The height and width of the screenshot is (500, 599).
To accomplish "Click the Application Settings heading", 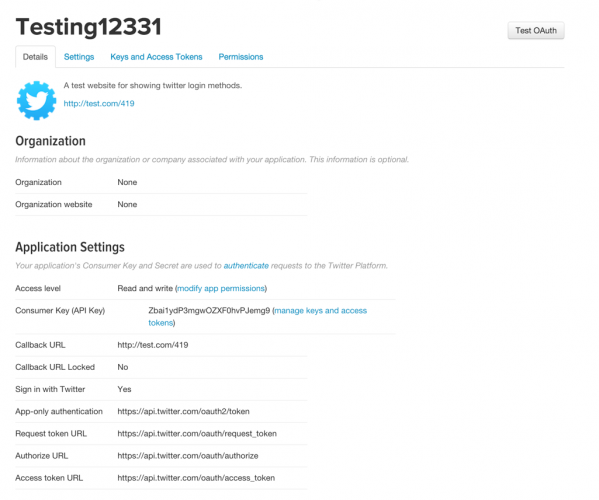I will [70, 248].
